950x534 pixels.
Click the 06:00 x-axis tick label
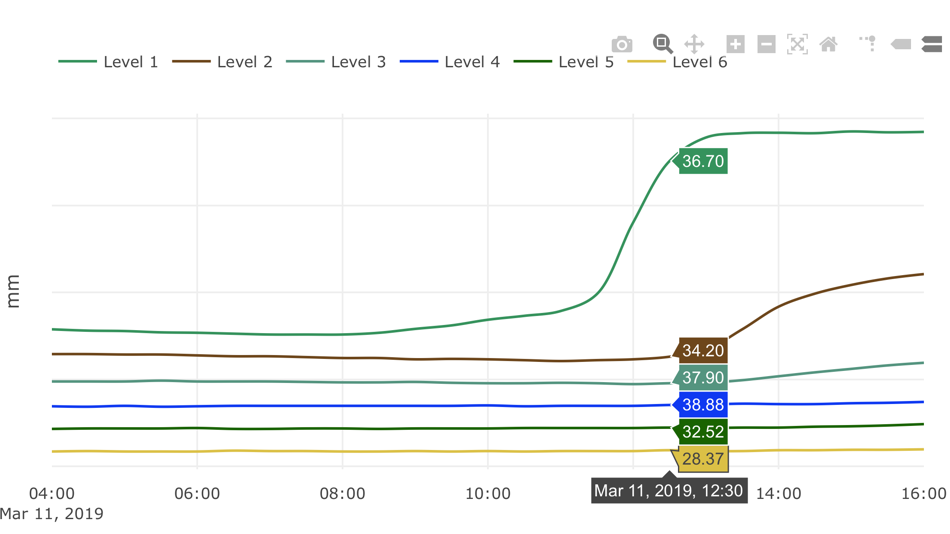pos(197,493)
